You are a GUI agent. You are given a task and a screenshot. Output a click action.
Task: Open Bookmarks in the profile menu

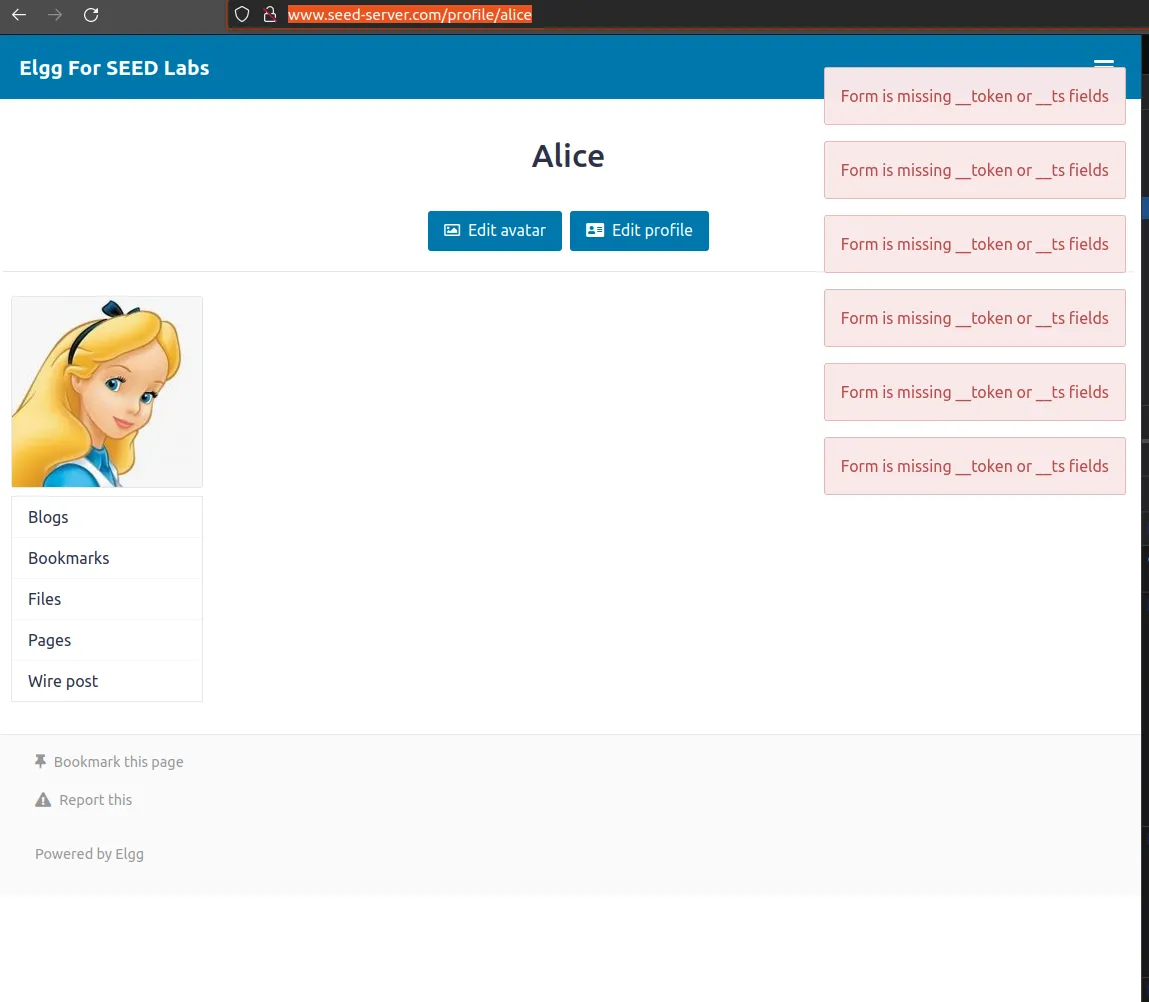[x=69, y=558]
